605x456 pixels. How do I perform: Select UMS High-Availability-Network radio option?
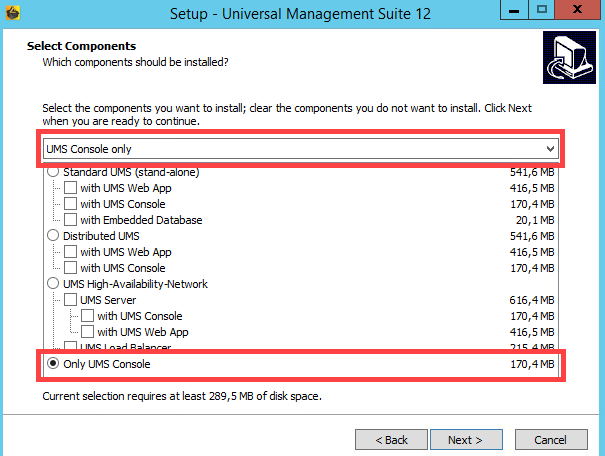click(x=54, y=284)
